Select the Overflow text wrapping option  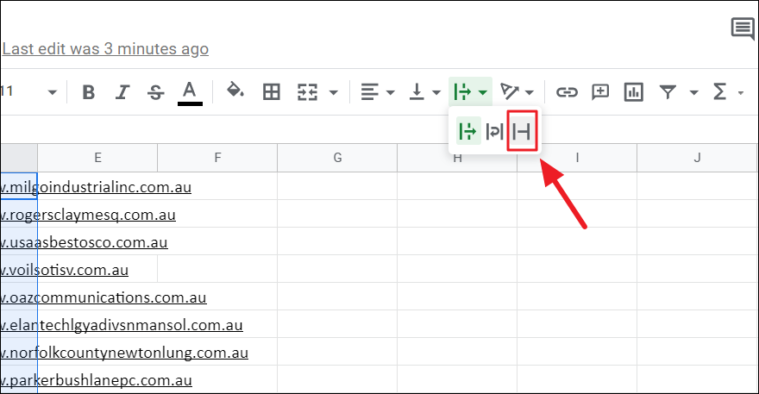tap(468, 131)
